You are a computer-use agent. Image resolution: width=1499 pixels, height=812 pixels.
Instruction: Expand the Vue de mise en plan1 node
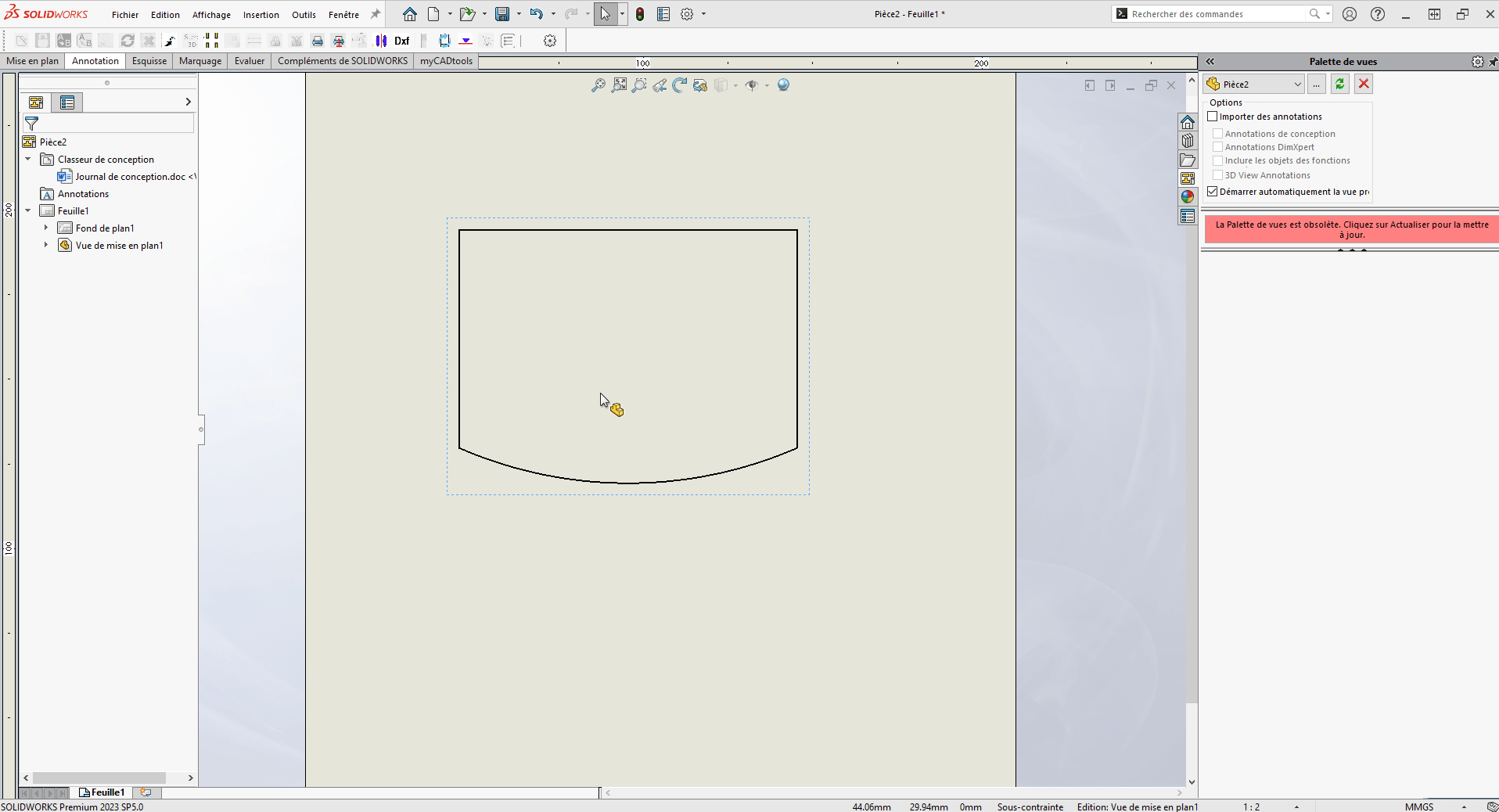point(46,245)
